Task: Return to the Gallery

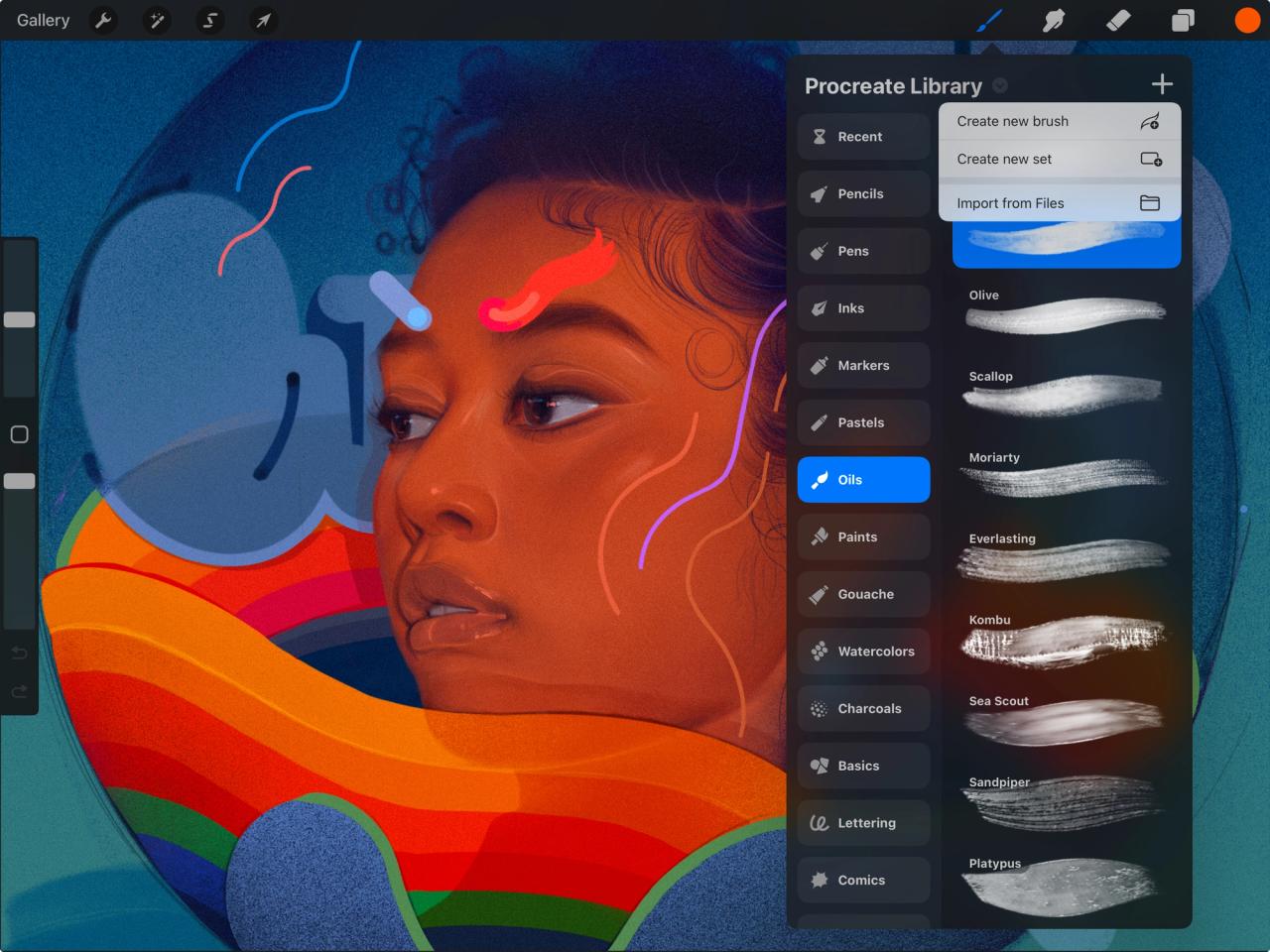Action: point(42,20)
